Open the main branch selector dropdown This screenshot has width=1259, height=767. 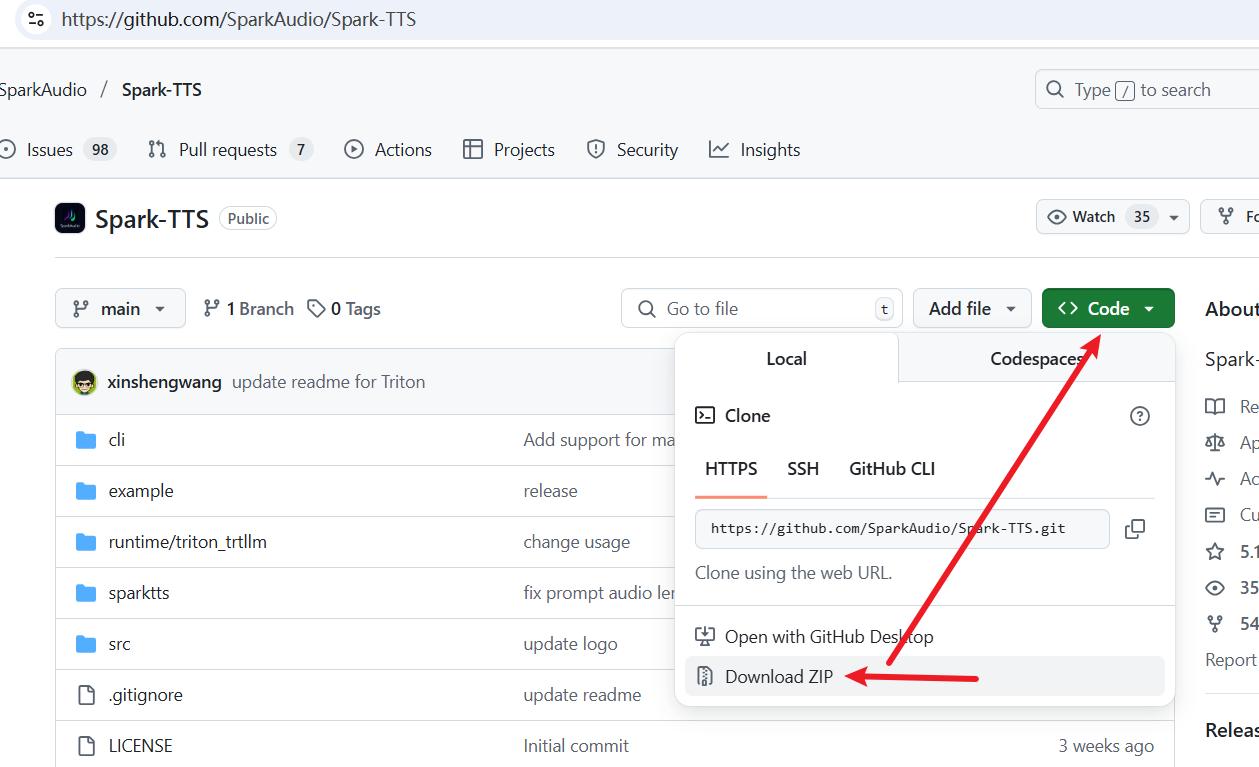point(120,308)
